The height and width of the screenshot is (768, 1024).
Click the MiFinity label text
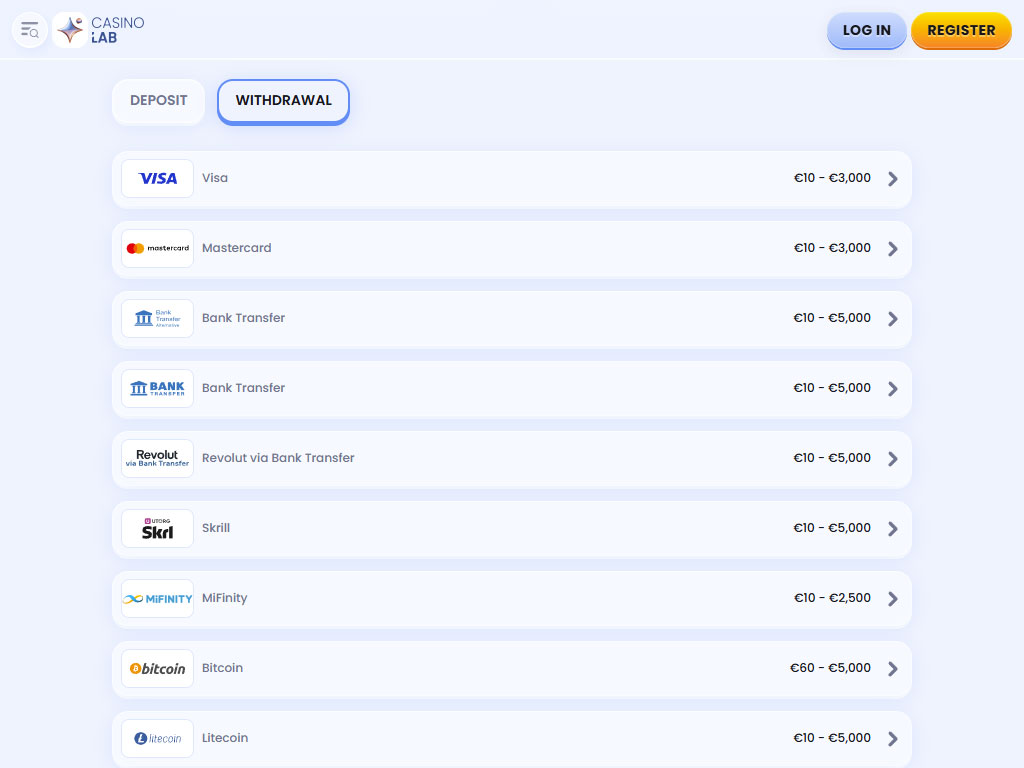coord(225,598)
